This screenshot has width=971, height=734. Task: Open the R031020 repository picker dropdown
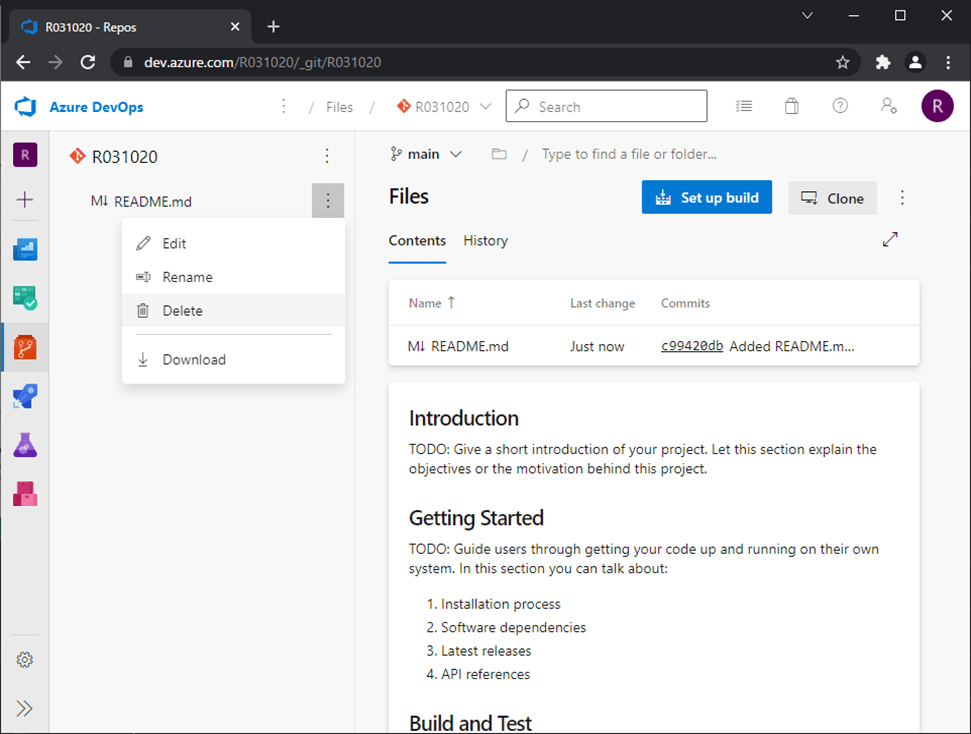[x=443, y=107]
